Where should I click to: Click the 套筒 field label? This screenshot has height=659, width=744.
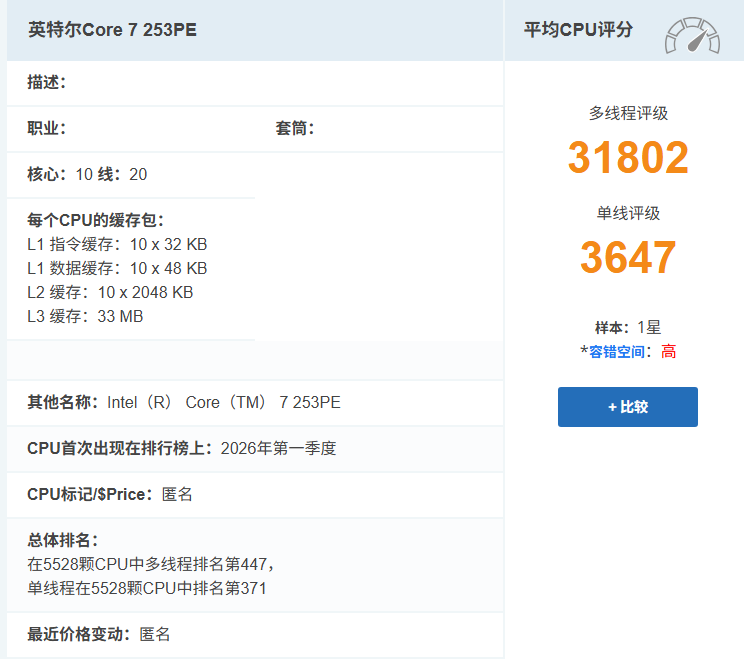(x=295, y=128)
